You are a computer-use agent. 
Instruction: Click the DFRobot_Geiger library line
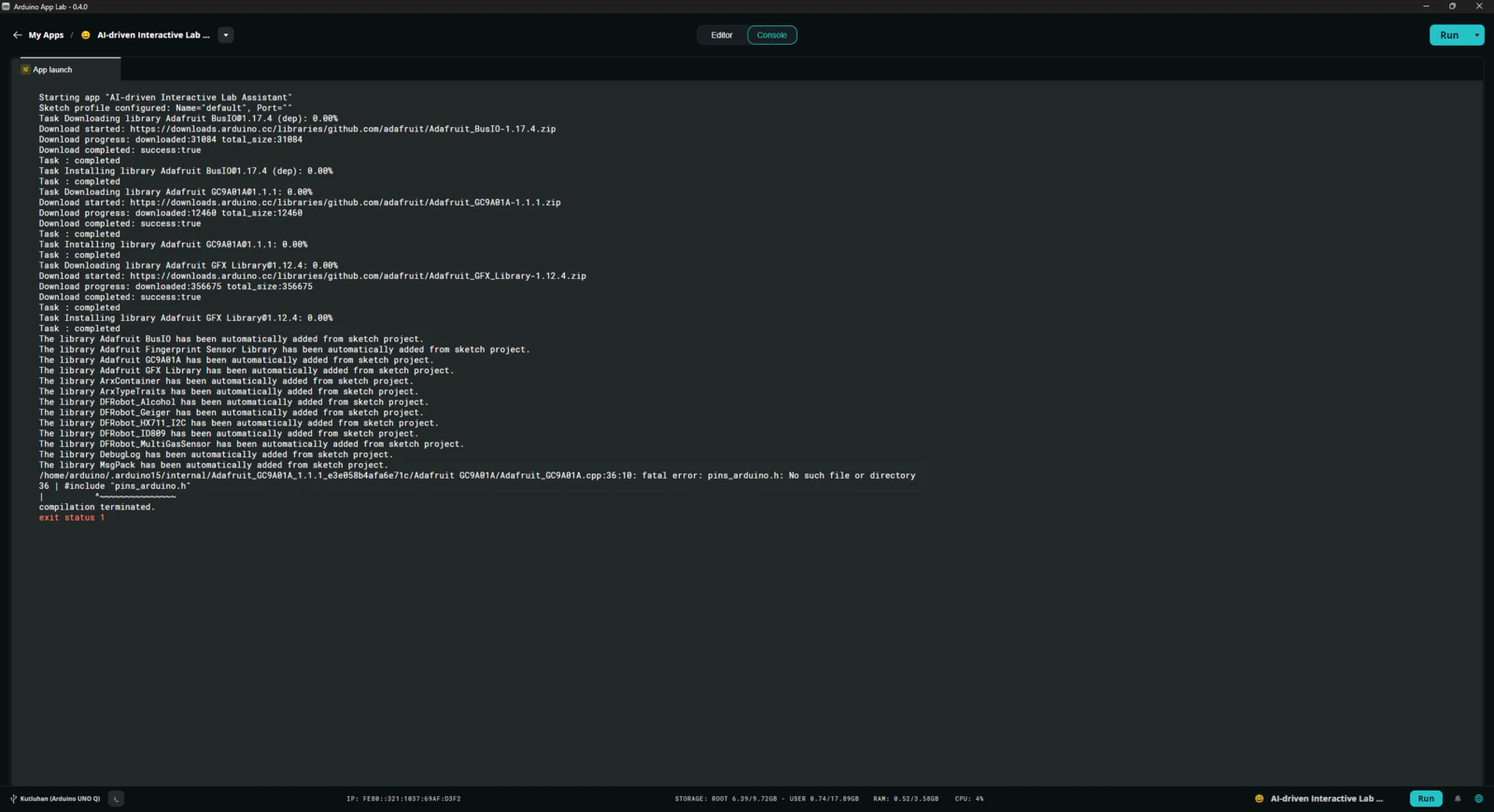[x=231, y=413]
